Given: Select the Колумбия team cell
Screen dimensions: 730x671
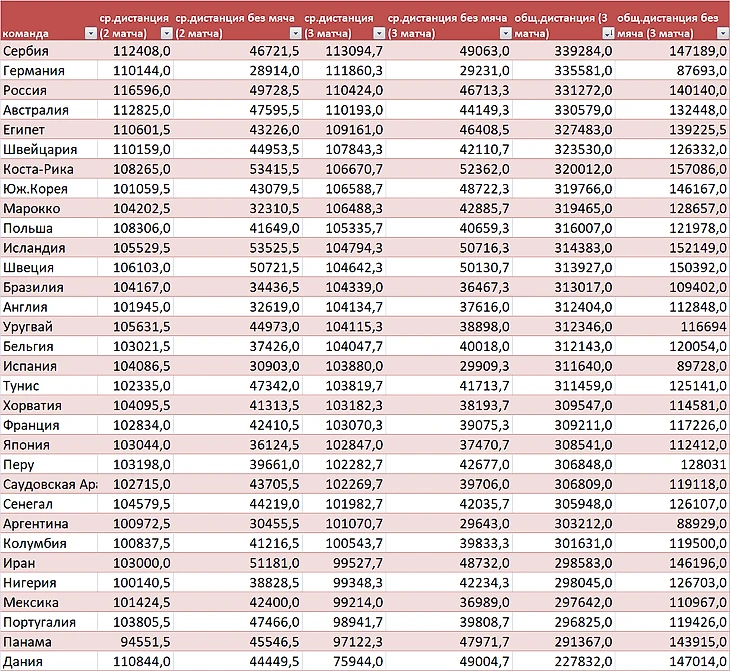Looking at the screenshot, I should click(48, 543).
